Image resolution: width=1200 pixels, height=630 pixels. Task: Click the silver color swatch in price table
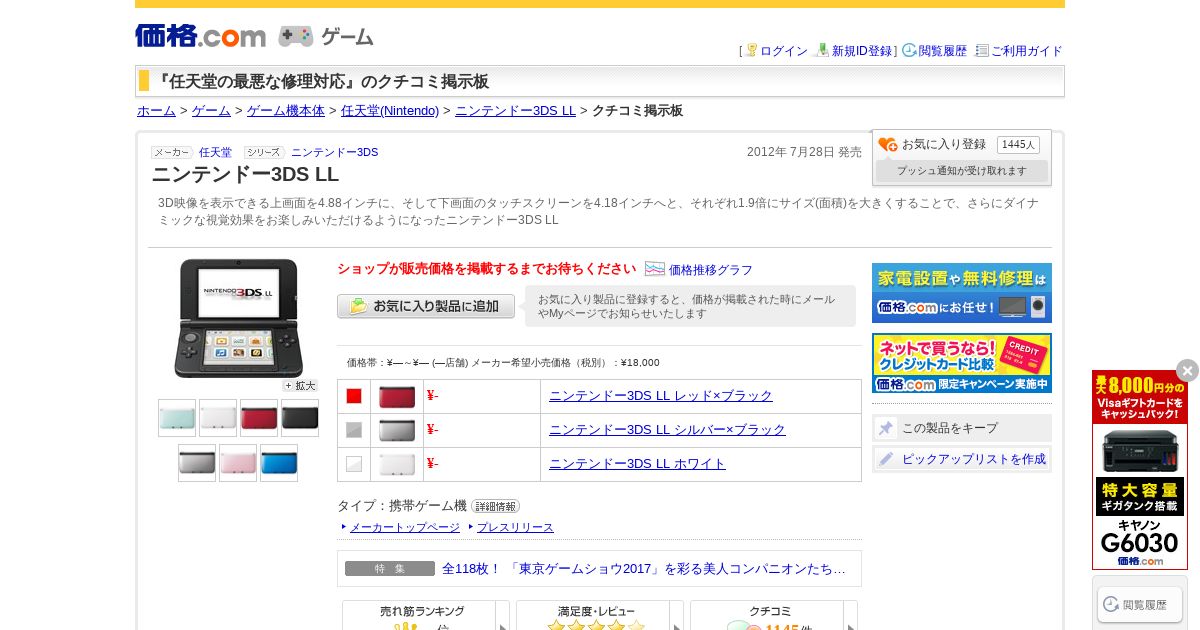[354, 430]
